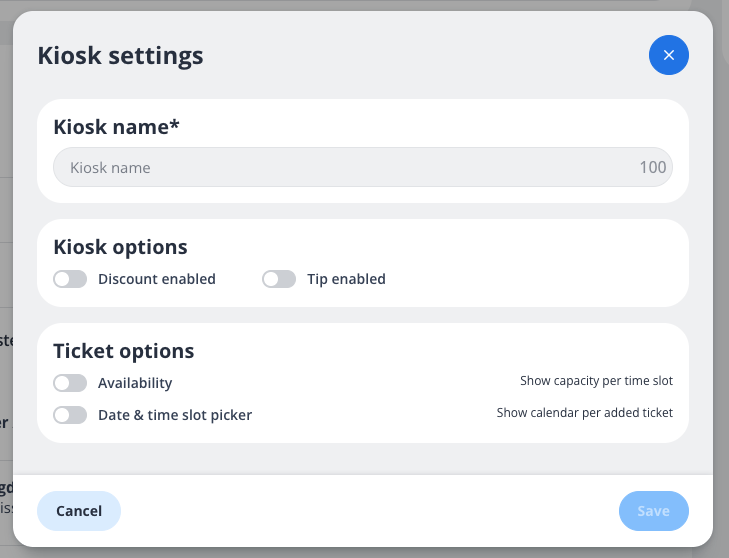729x558 pixels.
Task: Click the white footer bar between Cancel and Save
Action: tap(370, 511)
